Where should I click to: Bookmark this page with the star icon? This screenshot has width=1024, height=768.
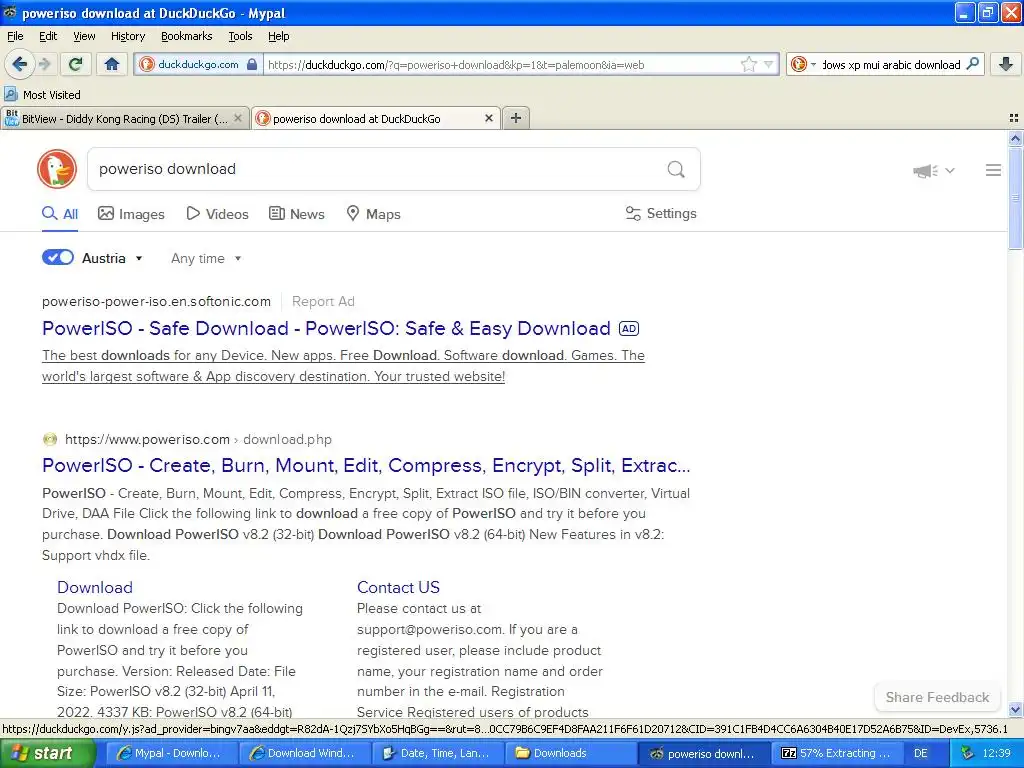coord(748,65)
